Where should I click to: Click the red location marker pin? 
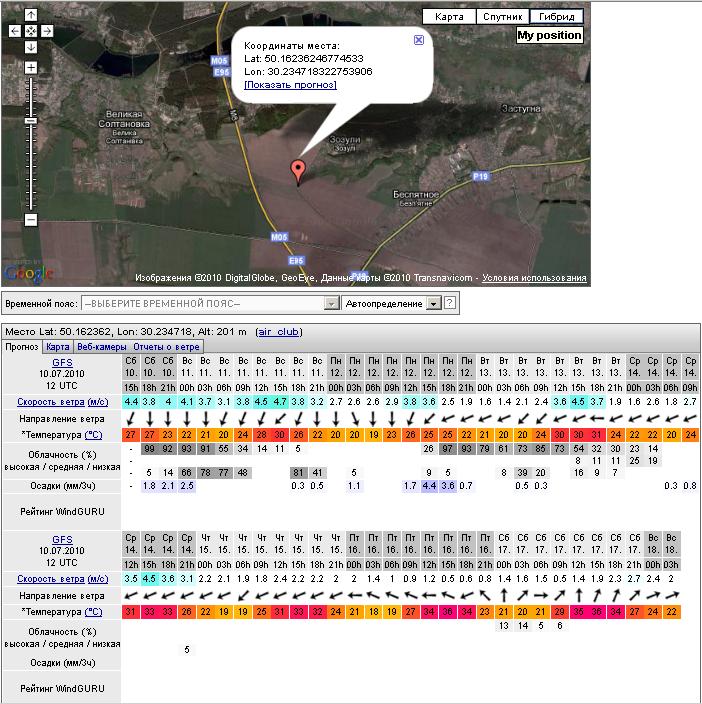click(x=297, y=170)
